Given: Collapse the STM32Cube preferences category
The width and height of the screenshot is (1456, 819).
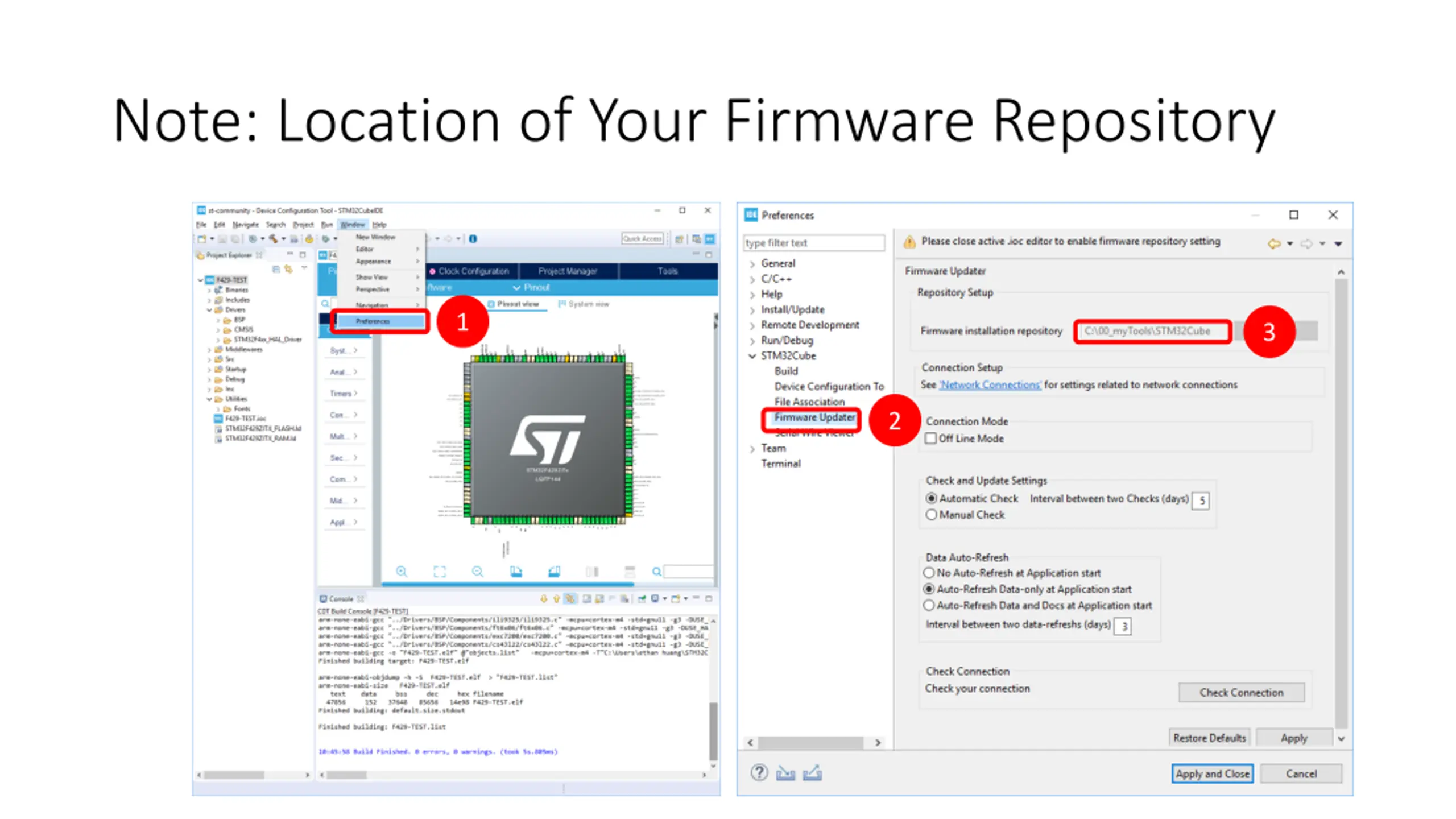Looking at the screenshot, I should click(x=752, y=356).
